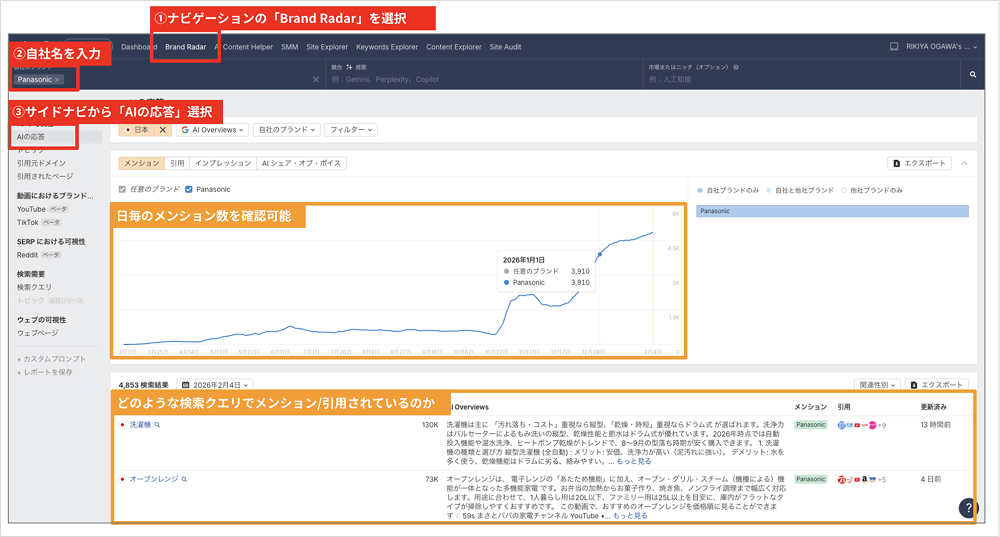Viewport: 1000px width, 537px height.
Task: Switch to the インプレッション tab
Action: [223, 163]
